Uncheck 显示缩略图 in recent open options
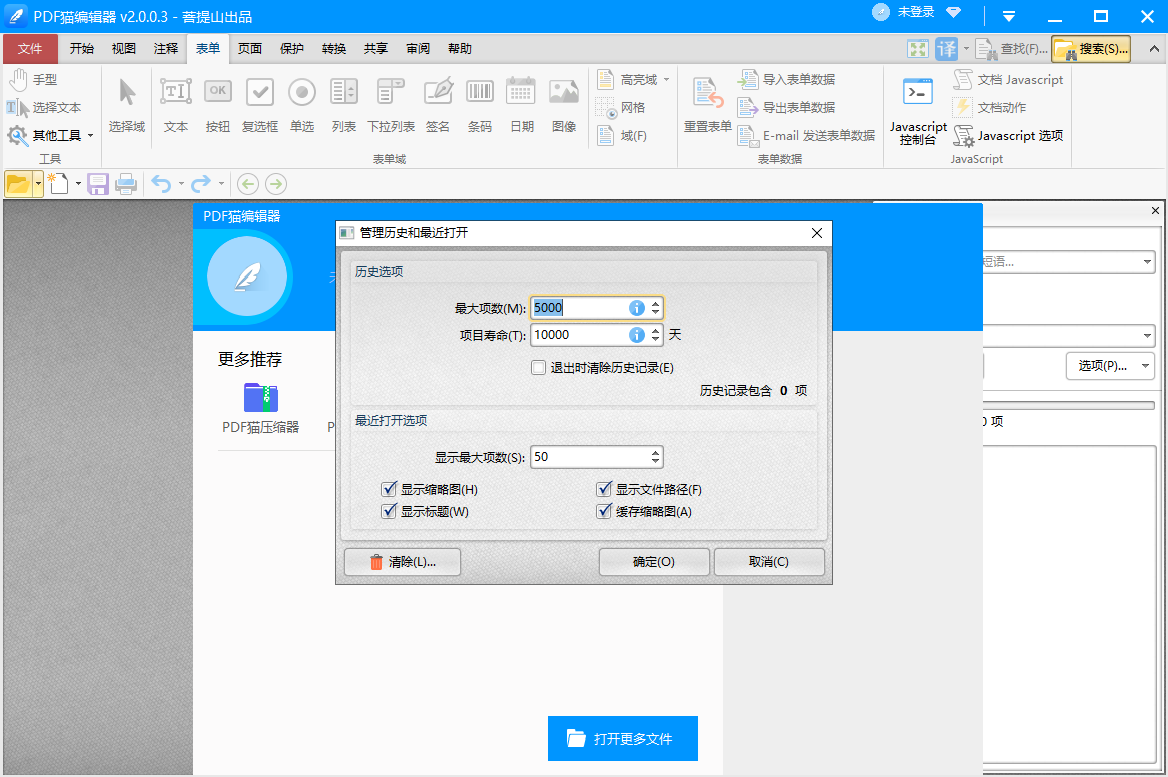Viewport: 1168px width, 777px height. (389, 489)
